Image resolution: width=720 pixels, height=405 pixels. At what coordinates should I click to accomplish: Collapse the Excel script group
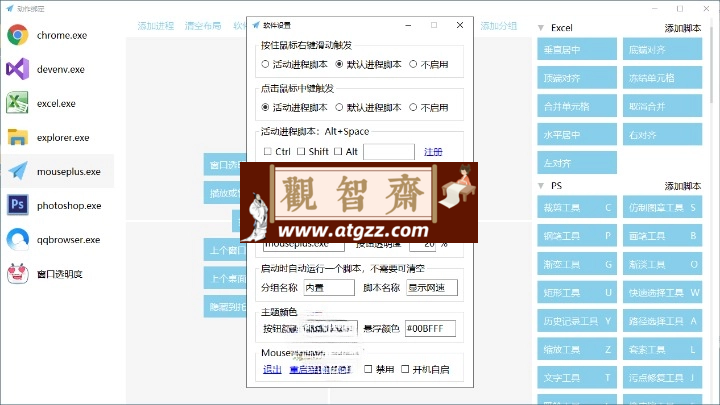click(x=541, y=28)
